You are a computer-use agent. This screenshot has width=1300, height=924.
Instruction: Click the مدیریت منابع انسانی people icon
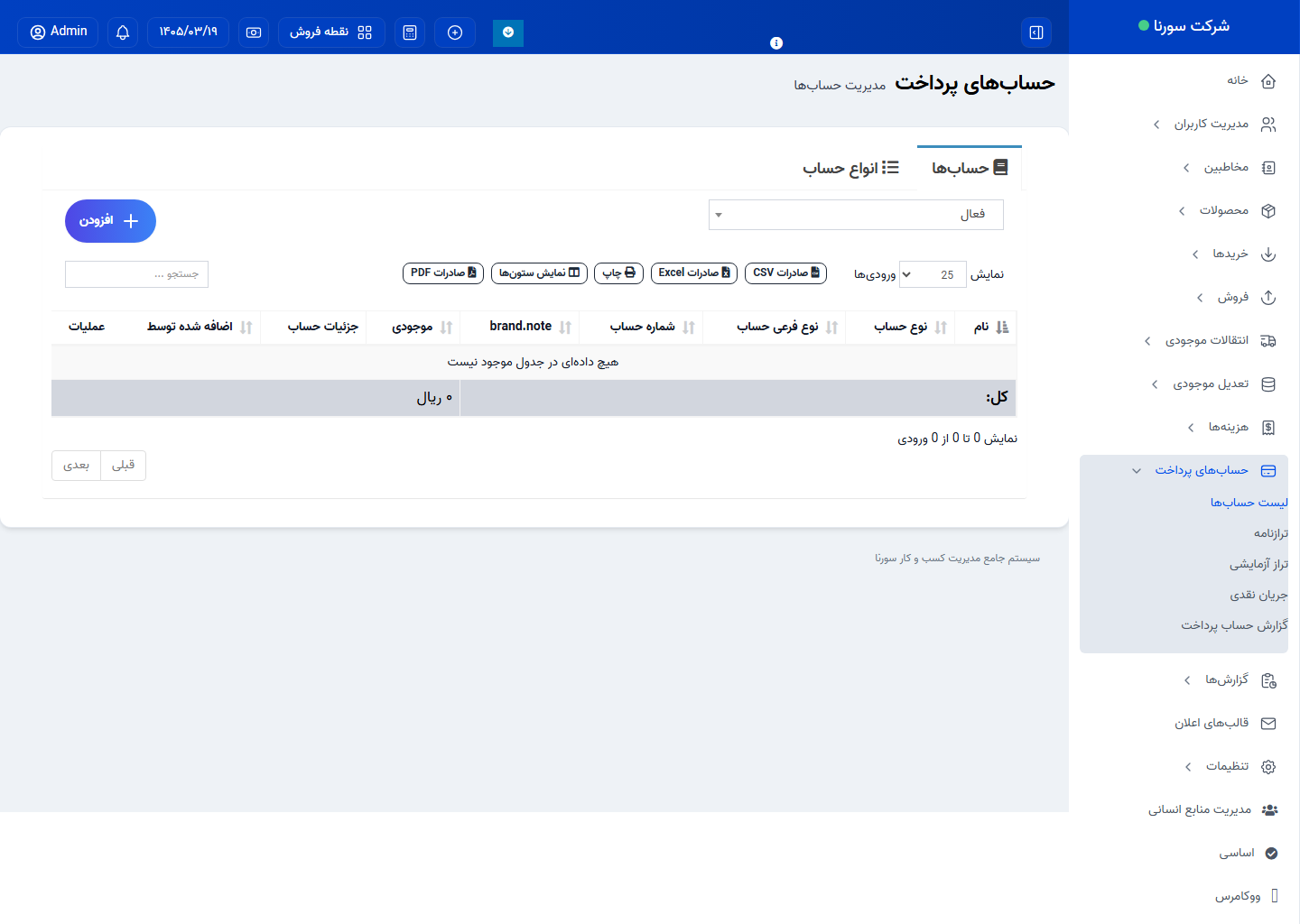(1270, 810)
